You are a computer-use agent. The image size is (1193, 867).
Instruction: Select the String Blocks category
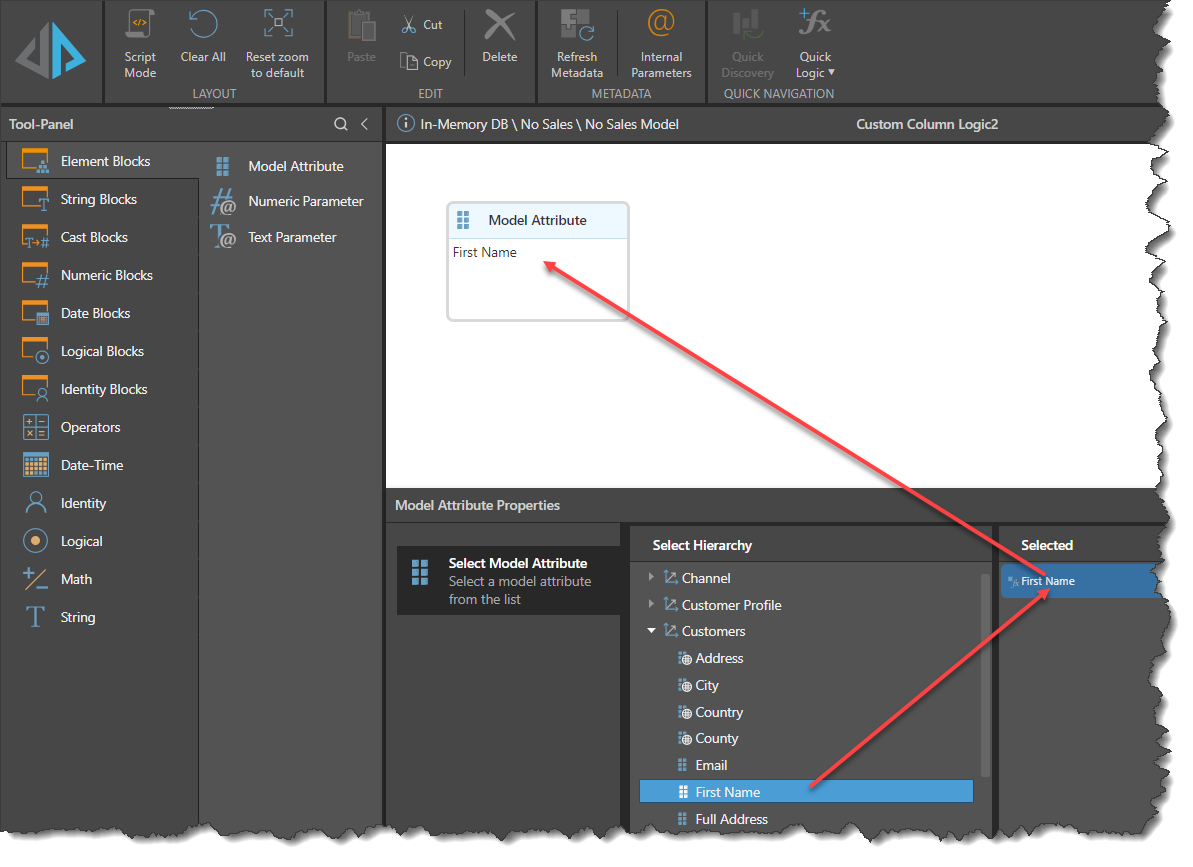click(98, 199)
